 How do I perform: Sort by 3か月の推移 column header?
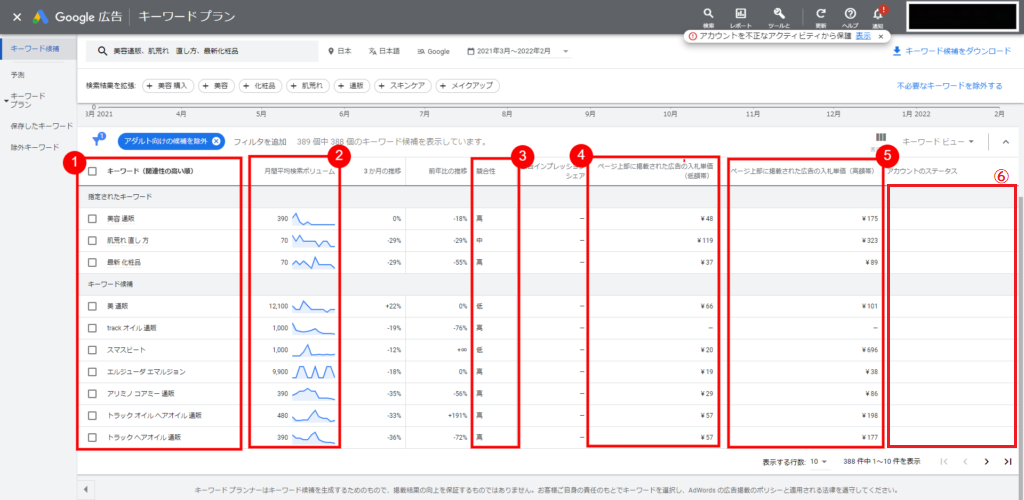[382, 171]
